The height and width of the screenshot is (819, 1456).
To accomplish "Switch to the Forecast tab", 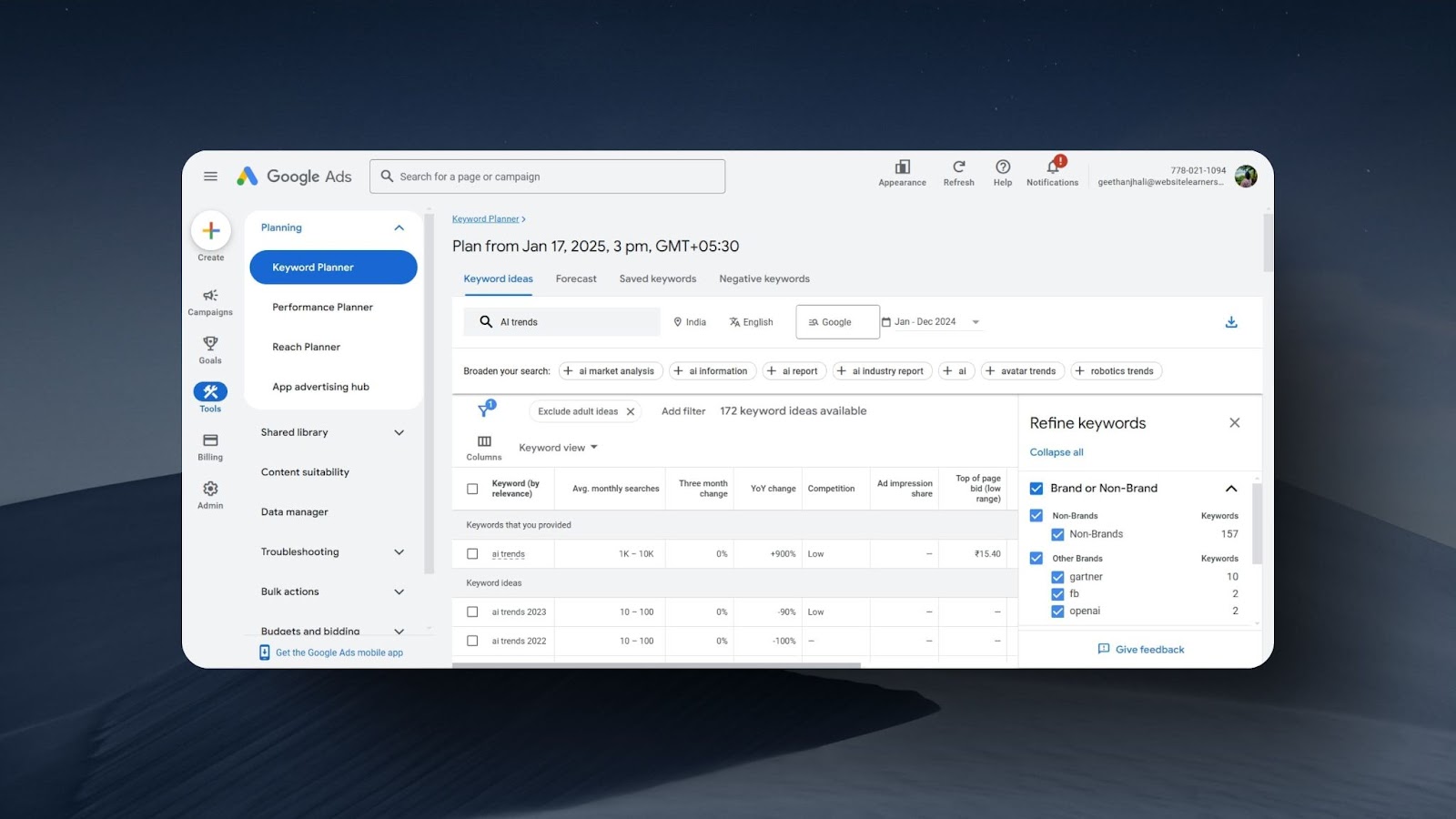I will 576,279.
